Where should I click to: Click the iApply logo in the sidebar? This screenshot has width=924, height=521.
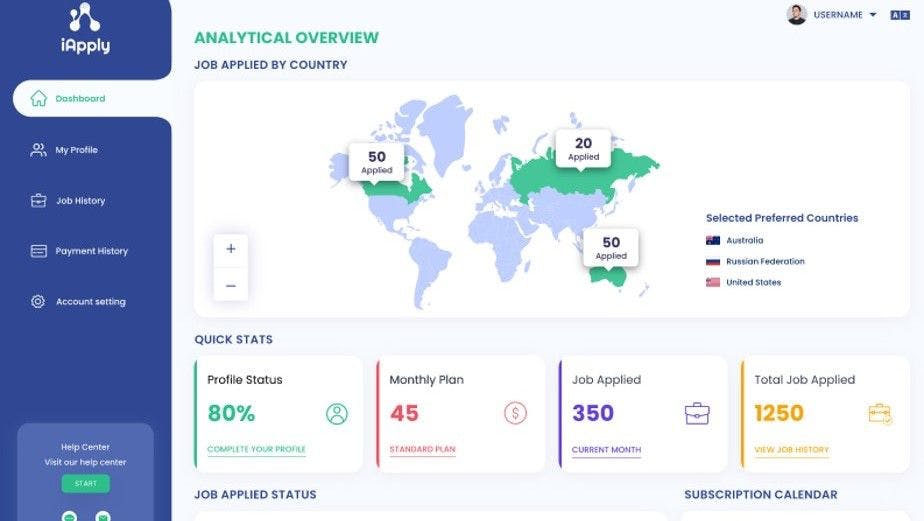click(x=84, y=30)
